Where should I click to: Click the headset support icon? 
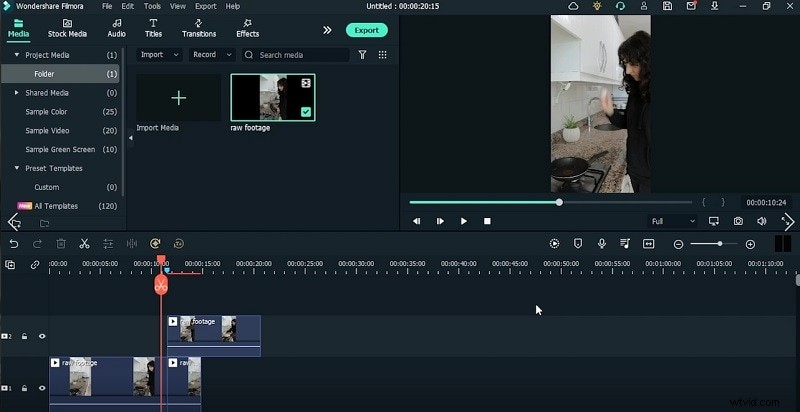pyautogui.click(x=620, y=6)
